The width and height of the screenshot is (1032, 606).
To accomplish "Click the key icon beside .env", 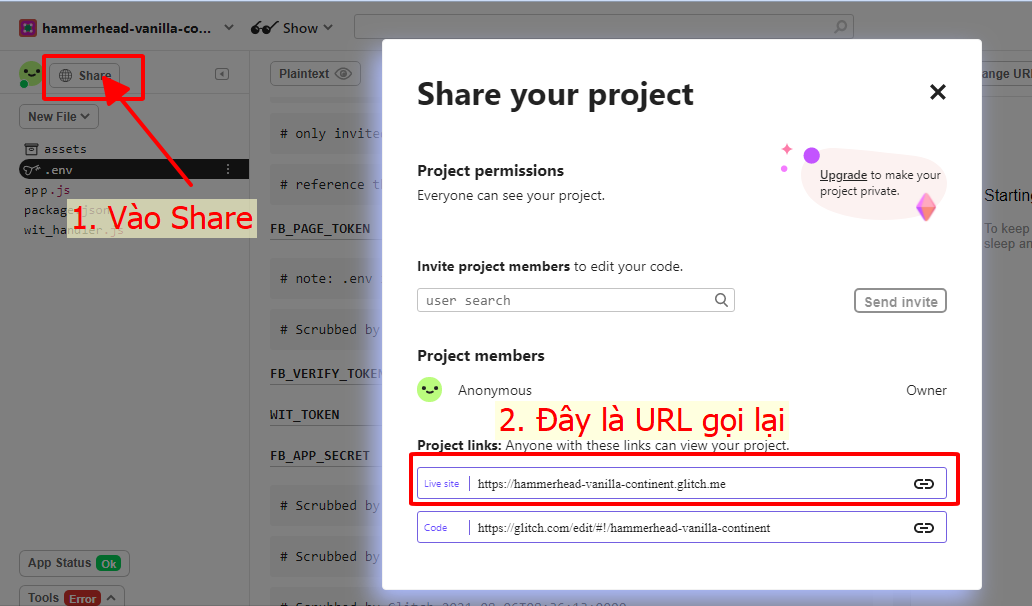I will tap(32, 170).
